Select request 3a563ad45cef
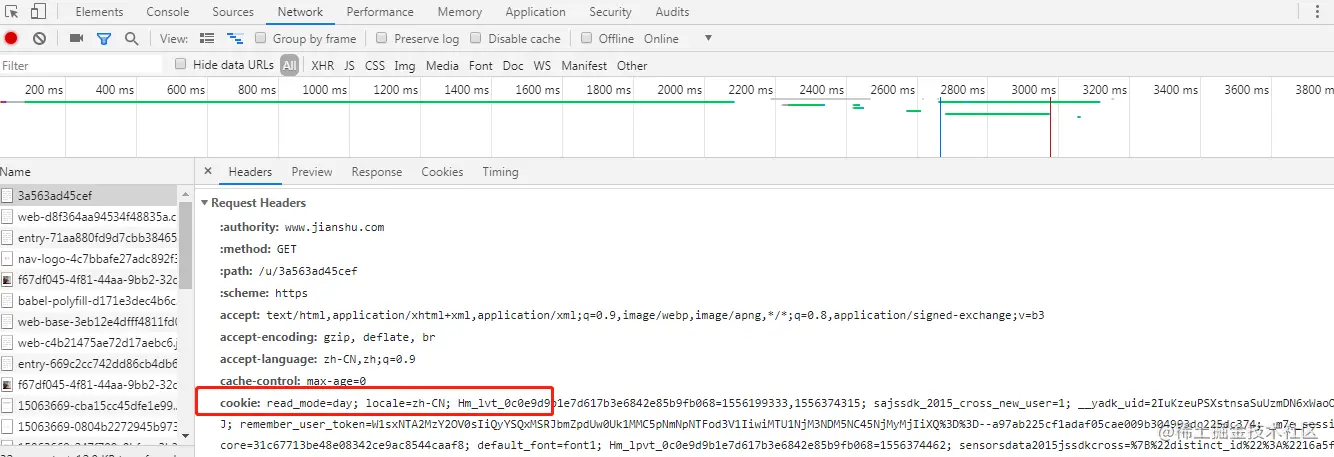Image resolution: width=1334 pixels, height=457 pixels. 89,195
